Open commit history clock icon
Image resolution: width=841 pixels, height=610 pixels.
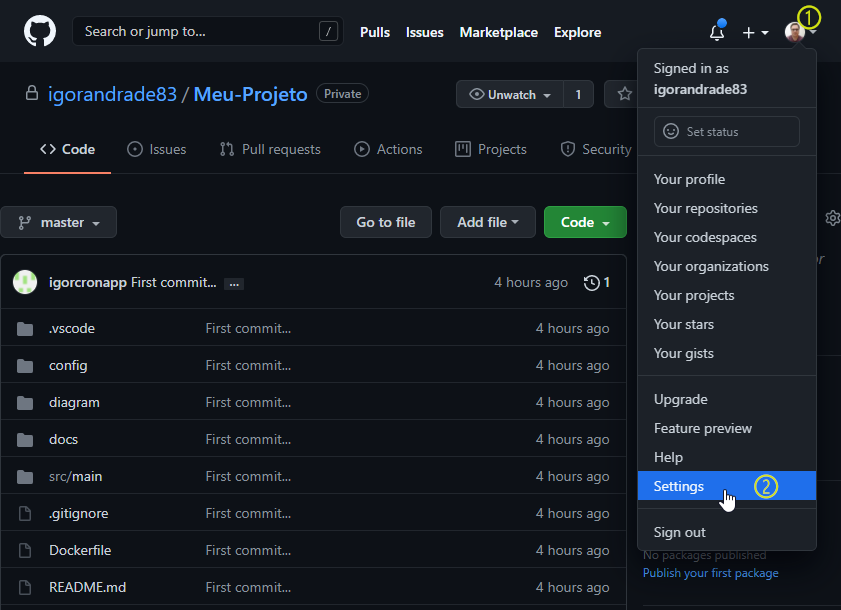(x=592, y=282)
